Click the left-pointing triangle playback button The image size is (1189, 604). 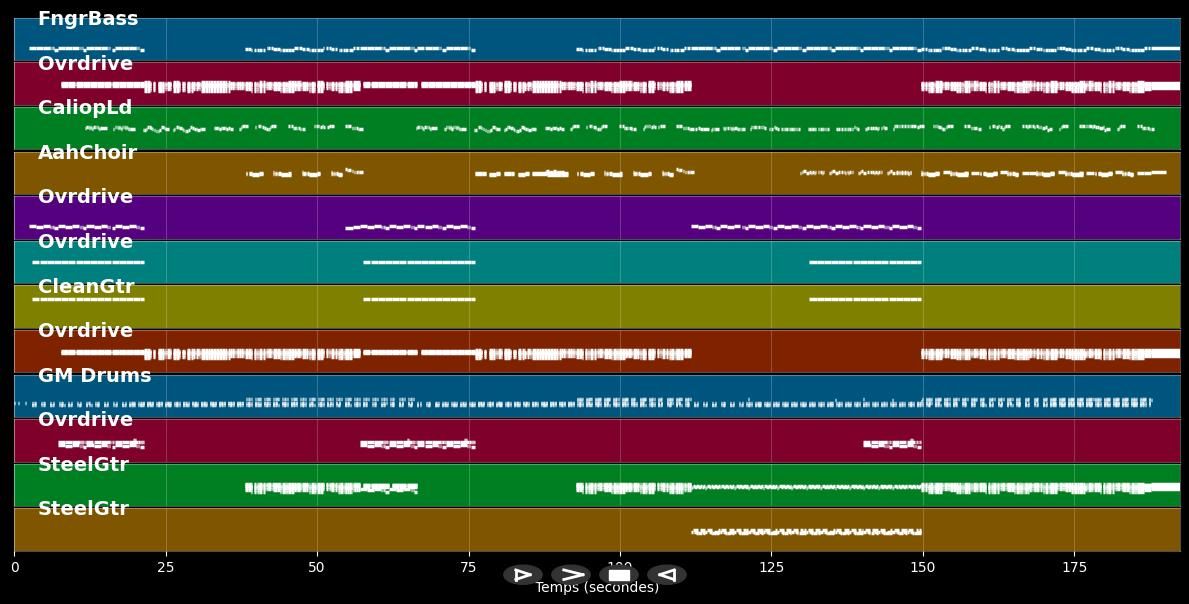667,575
